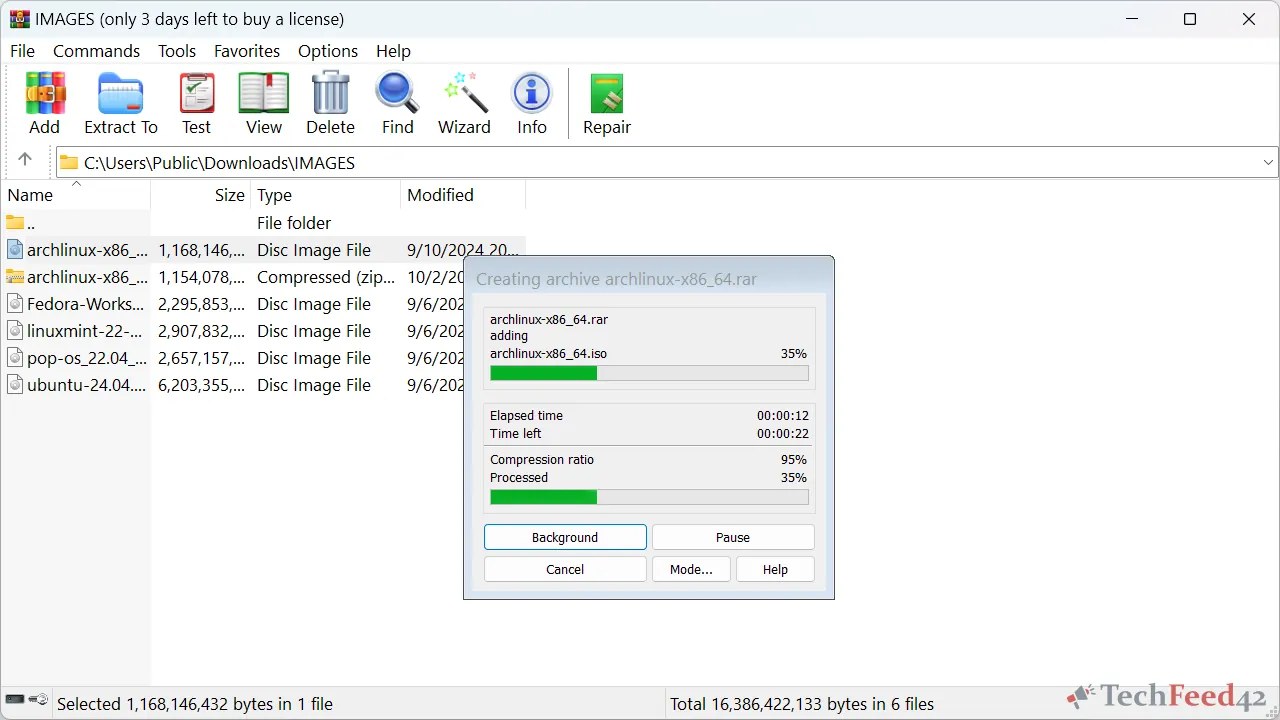Open the File menu
The height and width of the screenshot is (720, 1280).
tap(22, 51)
